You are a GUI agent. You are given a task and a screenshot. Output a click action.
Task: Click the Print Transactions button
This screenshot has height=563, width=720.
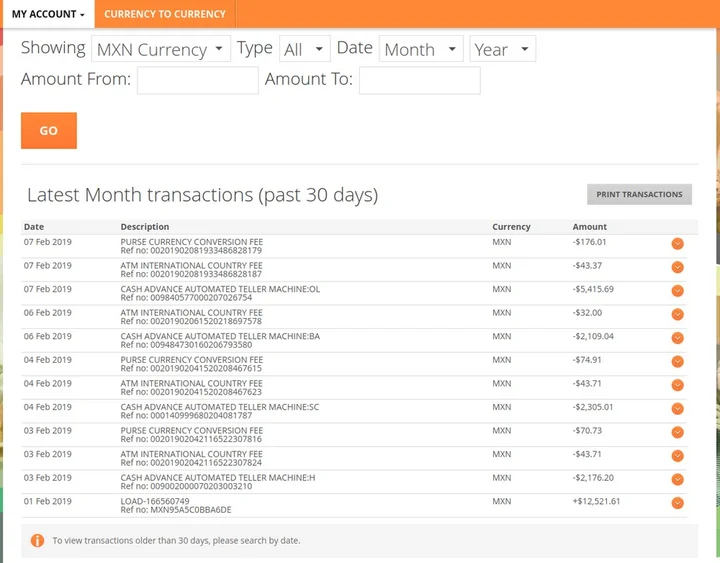click(639, 195)
